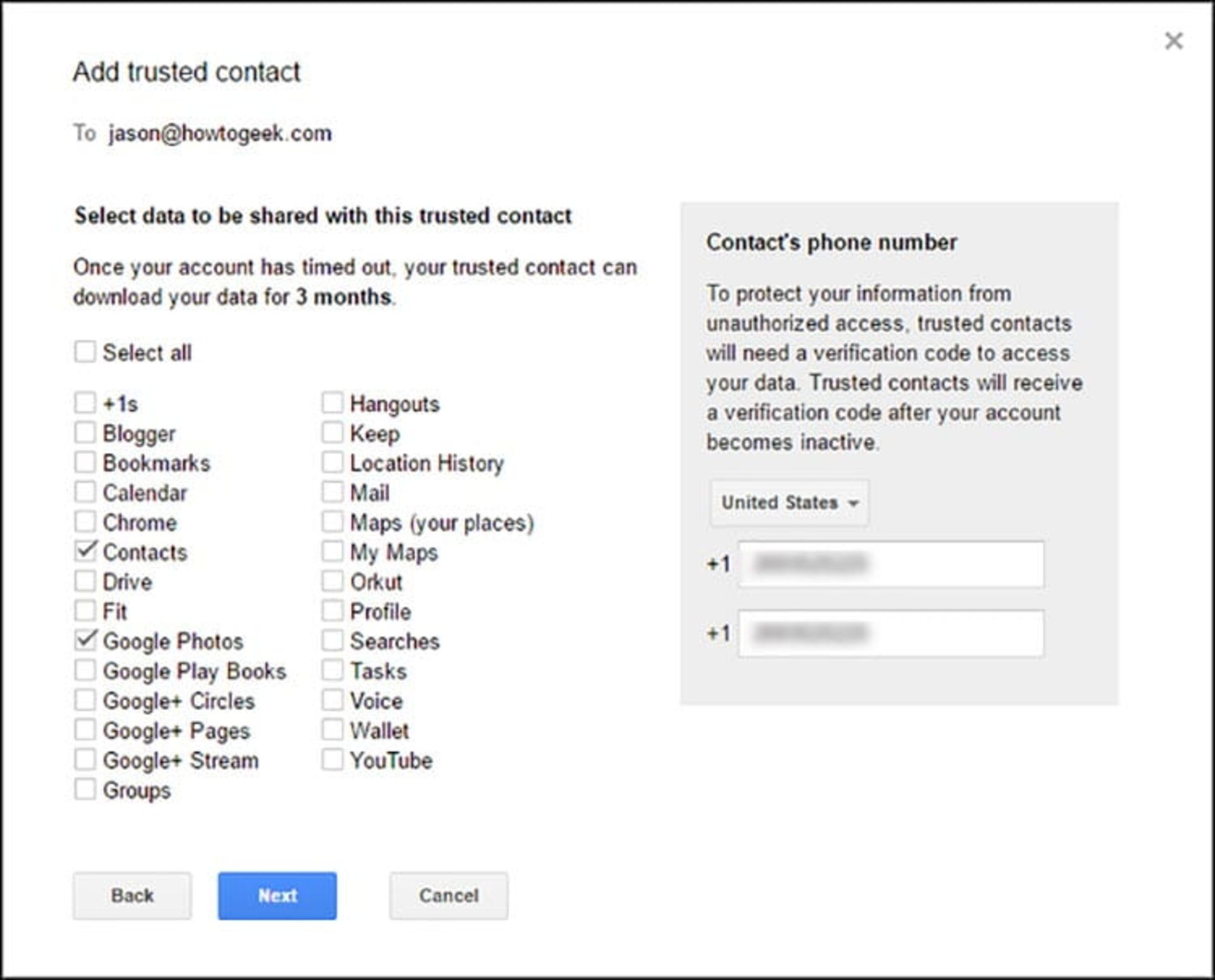The image size is (1215, 980).
Task: Open the United States country dropdown
Action: pos(789,503)
